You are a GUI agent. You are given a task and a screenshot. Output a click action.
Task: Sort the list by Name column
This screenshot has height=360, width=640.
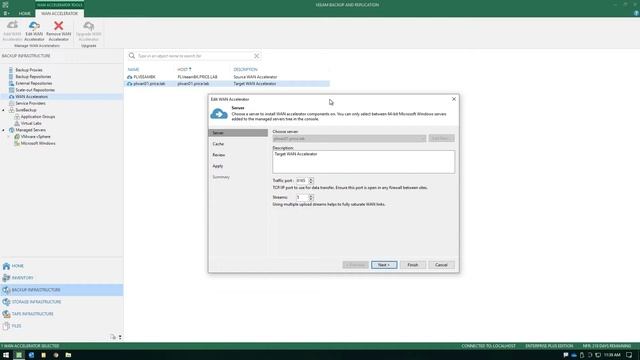pyautogui.click(x=133, y=70)
